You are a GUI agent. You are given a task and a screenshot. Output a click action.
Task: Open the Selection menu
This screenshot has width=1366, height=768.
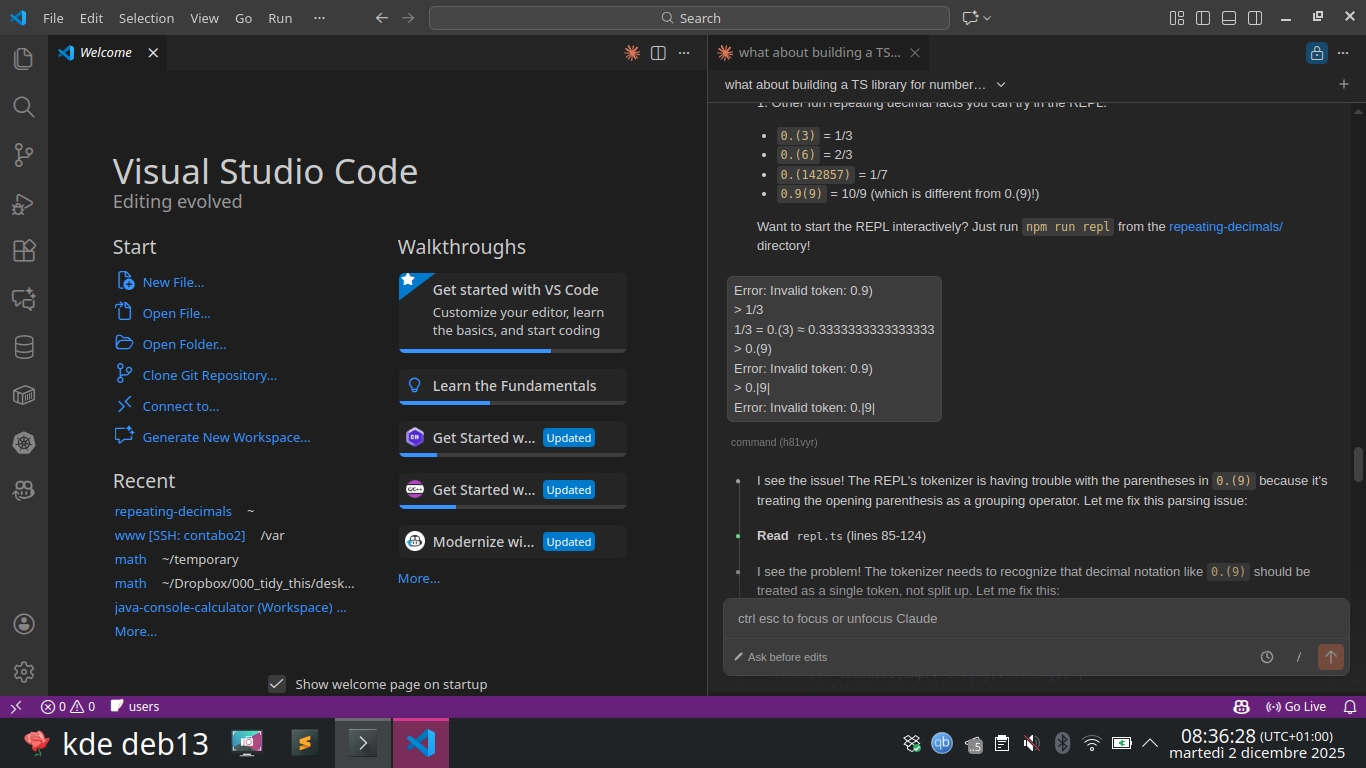146,18
